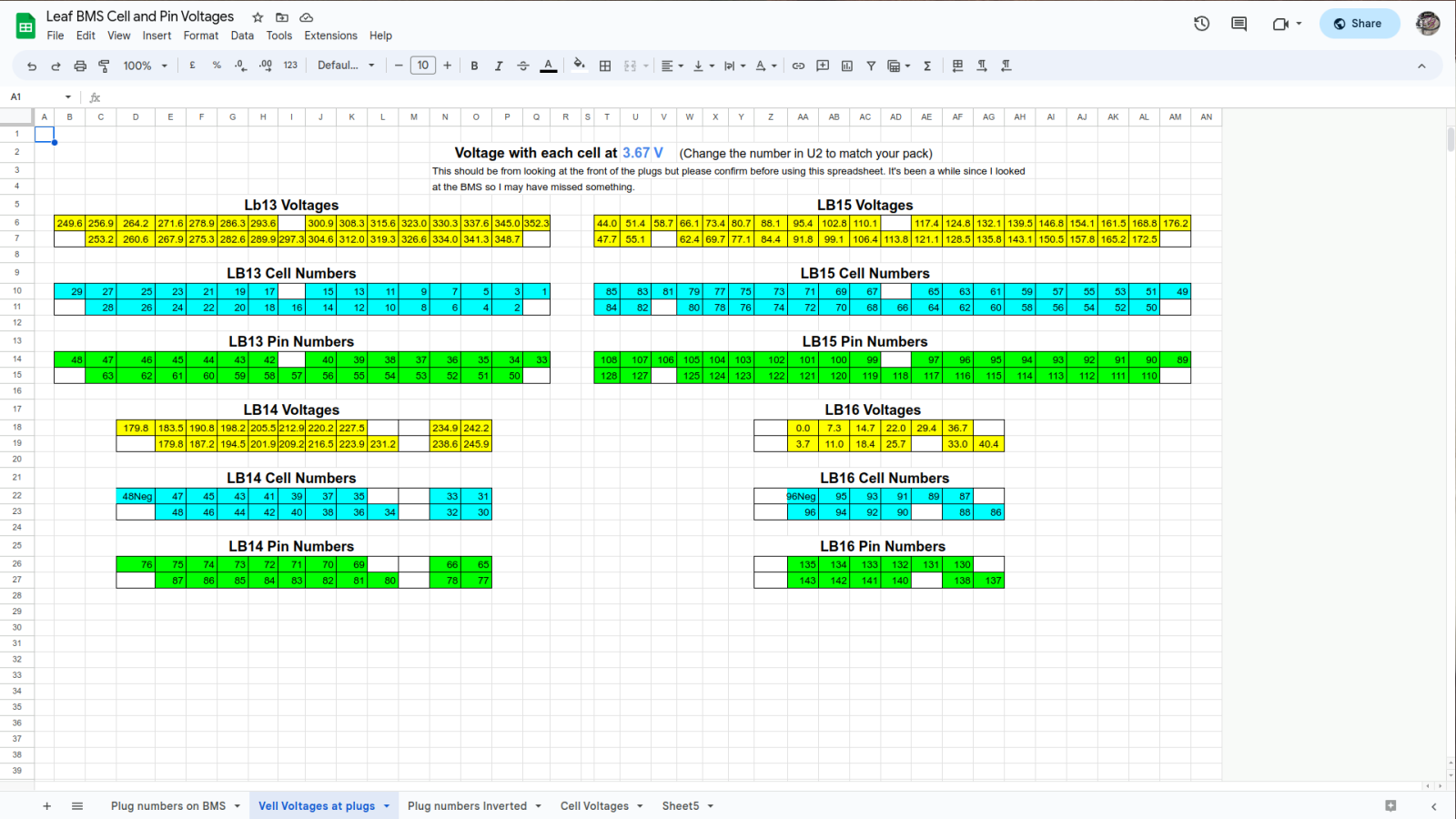Open the Data menu
Viewport: 1456px width, 819px height.
click(242, 35)
